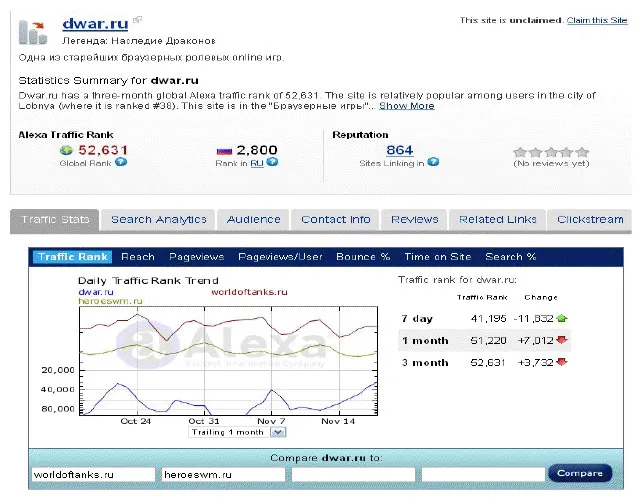The image size is (642, 502).
Task: Select the Clickstream tab
Action: point(590,220)
